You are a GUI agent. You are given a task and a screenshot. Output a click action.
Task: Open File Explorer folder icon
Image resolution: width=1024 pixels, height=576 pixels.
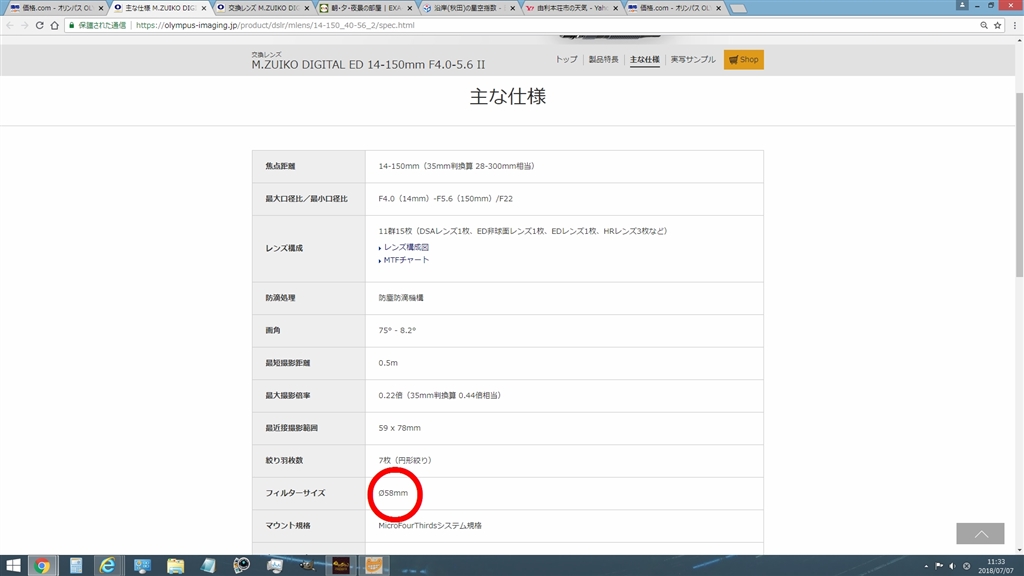175,566
